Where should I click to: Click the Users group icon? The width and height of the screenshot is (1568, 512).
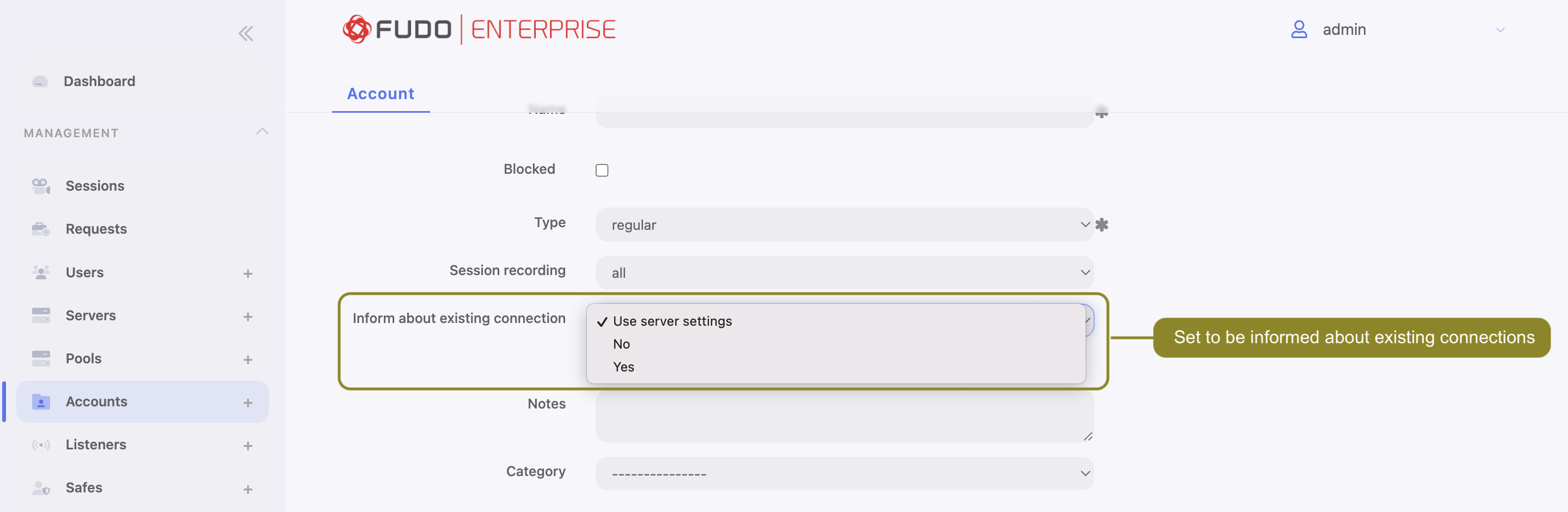point(41,272)
